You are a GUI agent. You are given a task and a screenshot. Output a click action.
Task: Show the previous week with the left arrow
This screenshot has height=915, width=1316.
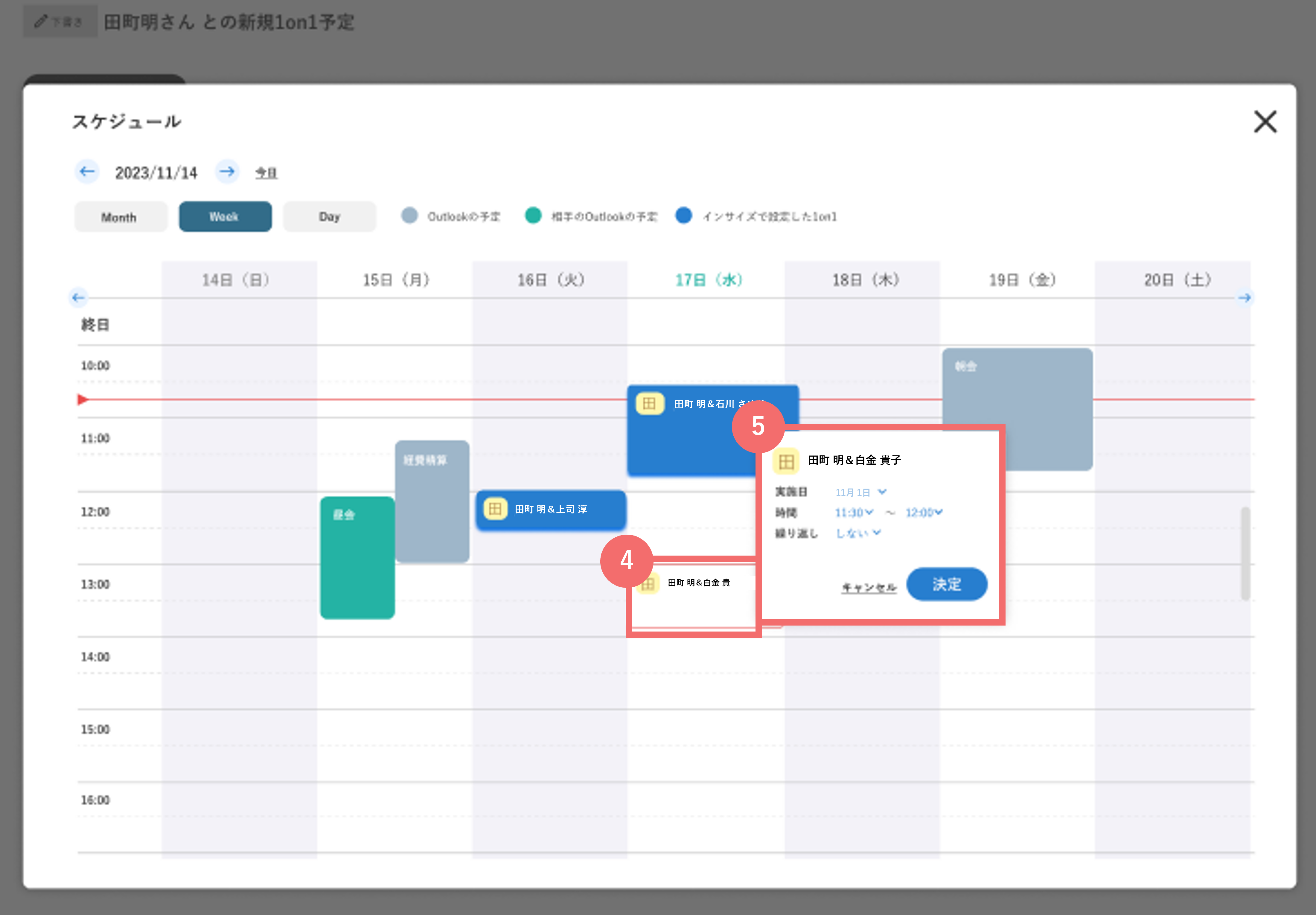[79, 297]
